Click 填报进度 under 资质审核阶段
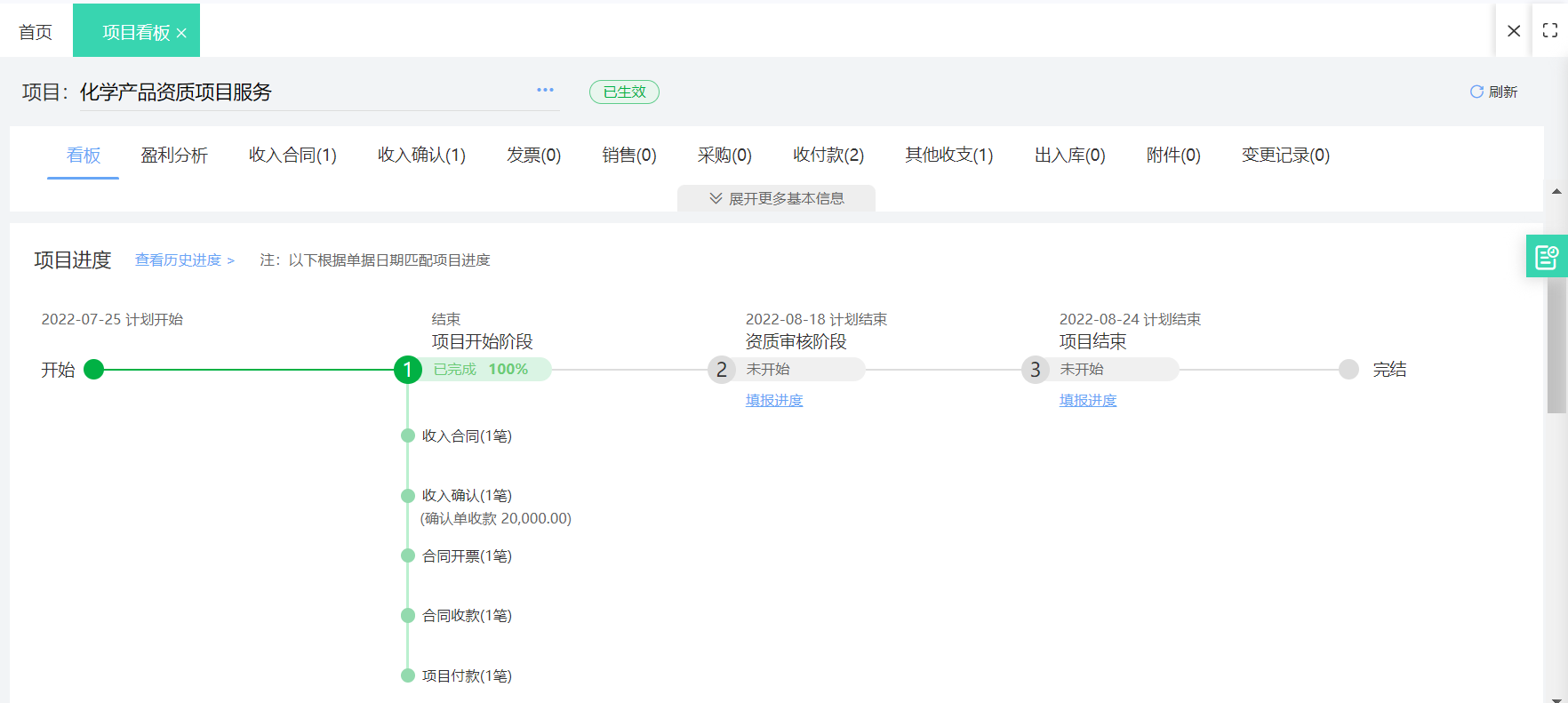 click(x=773, y=401)
